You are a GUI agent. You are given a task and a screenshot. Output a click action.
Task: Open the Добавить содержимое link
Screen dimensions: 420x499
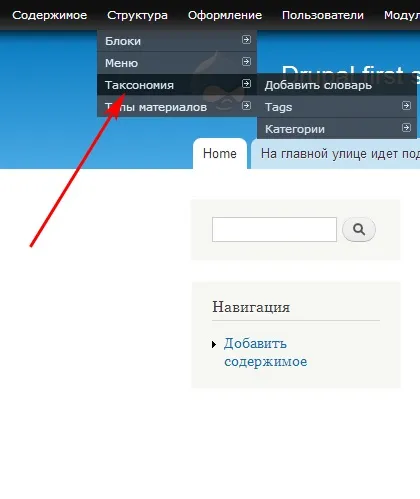click(265, 352)
